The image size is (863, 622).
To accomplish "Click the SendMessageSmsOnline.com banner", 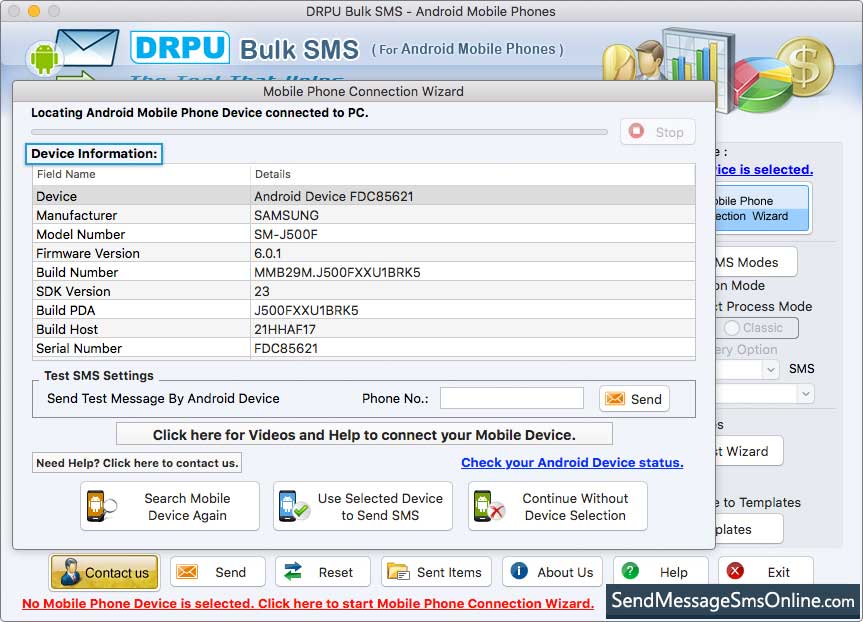I will click(x=733, y=601).
